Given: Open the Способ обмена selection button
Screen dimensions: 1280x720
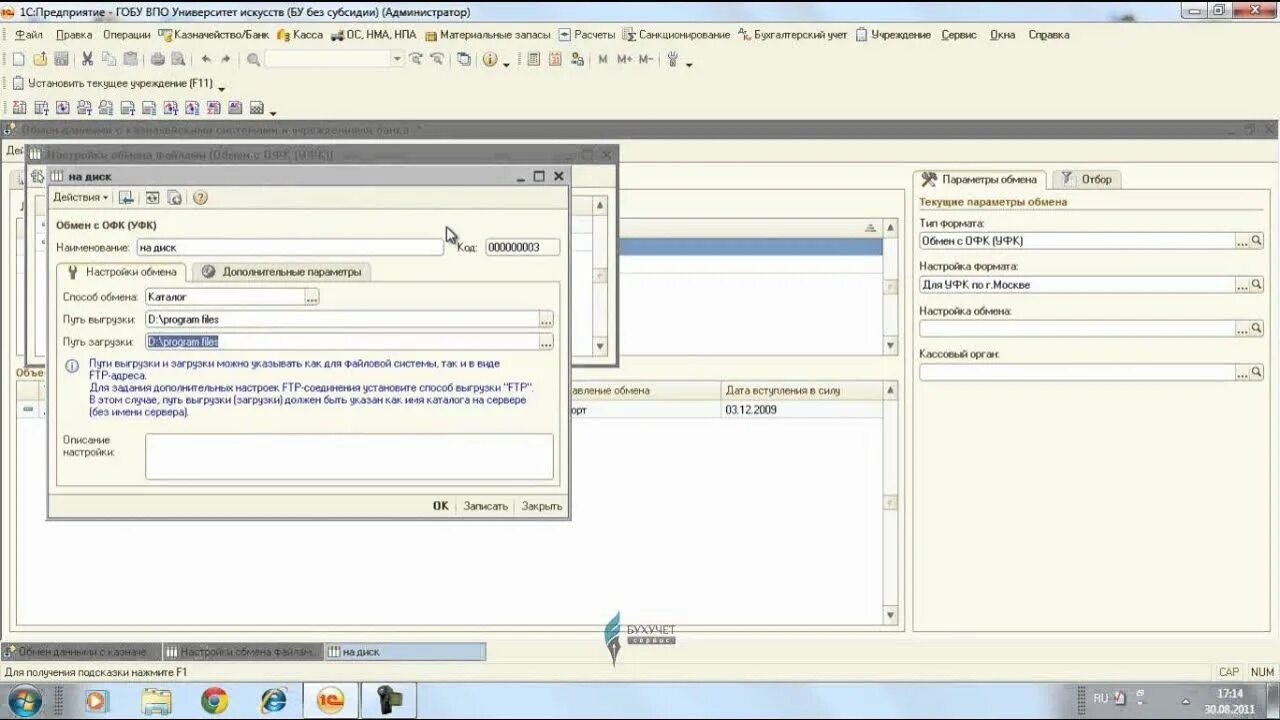Looking at the screenshot, I should coord(312,297).
